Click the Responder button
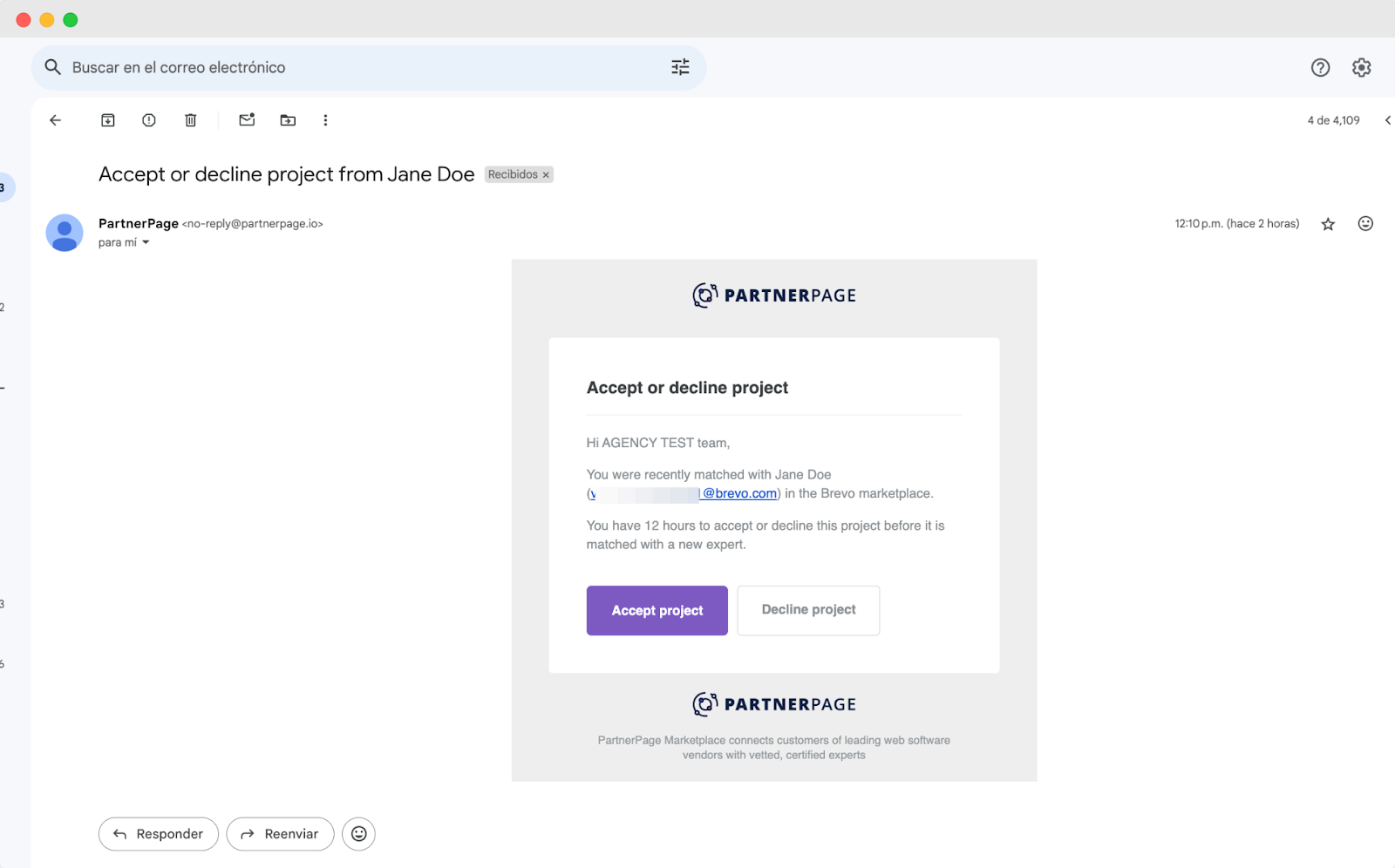 point(159,834)
